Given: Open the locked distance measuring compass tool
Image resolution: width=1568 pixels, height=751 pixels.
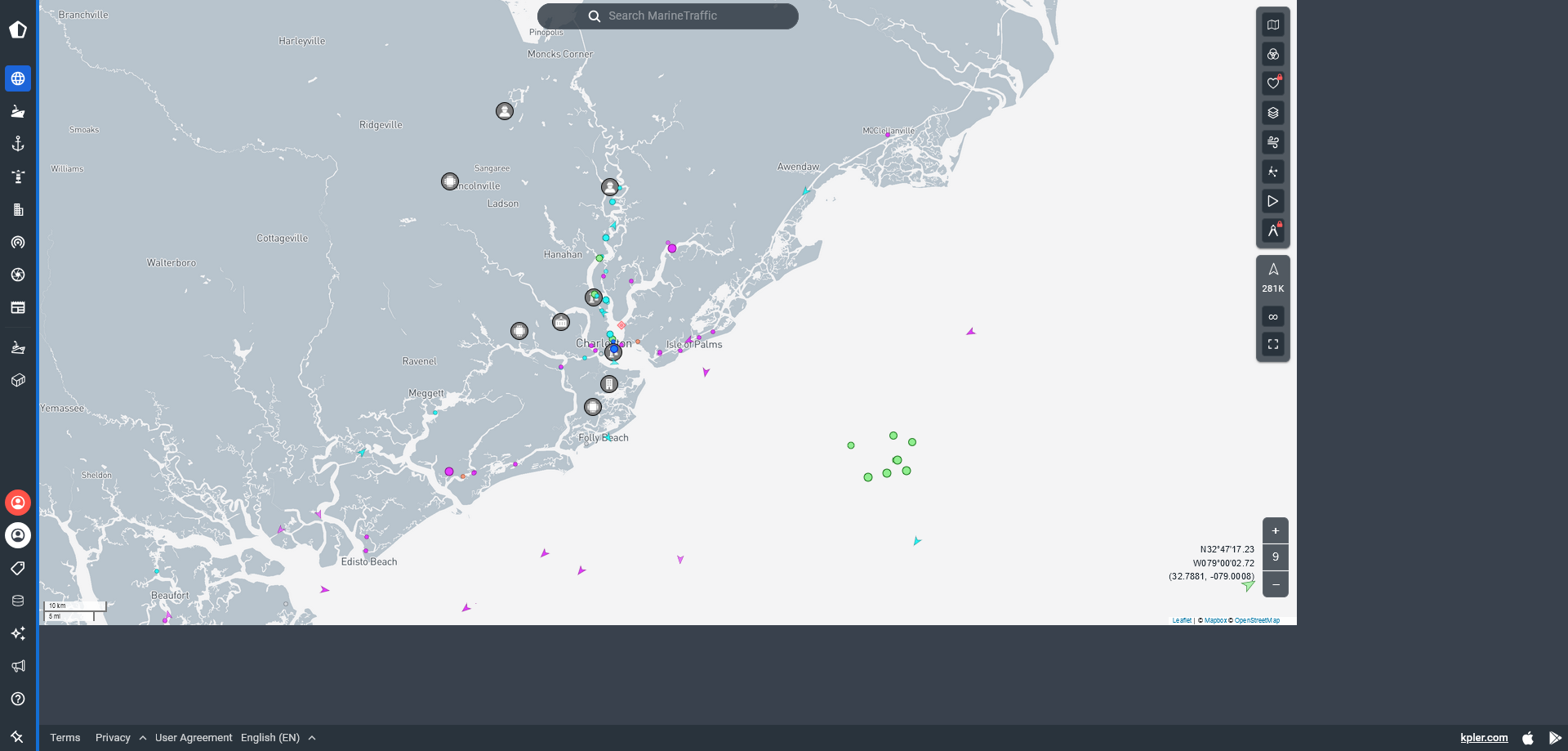Looking at the screenshot, I should click(x=1273, y=230).
